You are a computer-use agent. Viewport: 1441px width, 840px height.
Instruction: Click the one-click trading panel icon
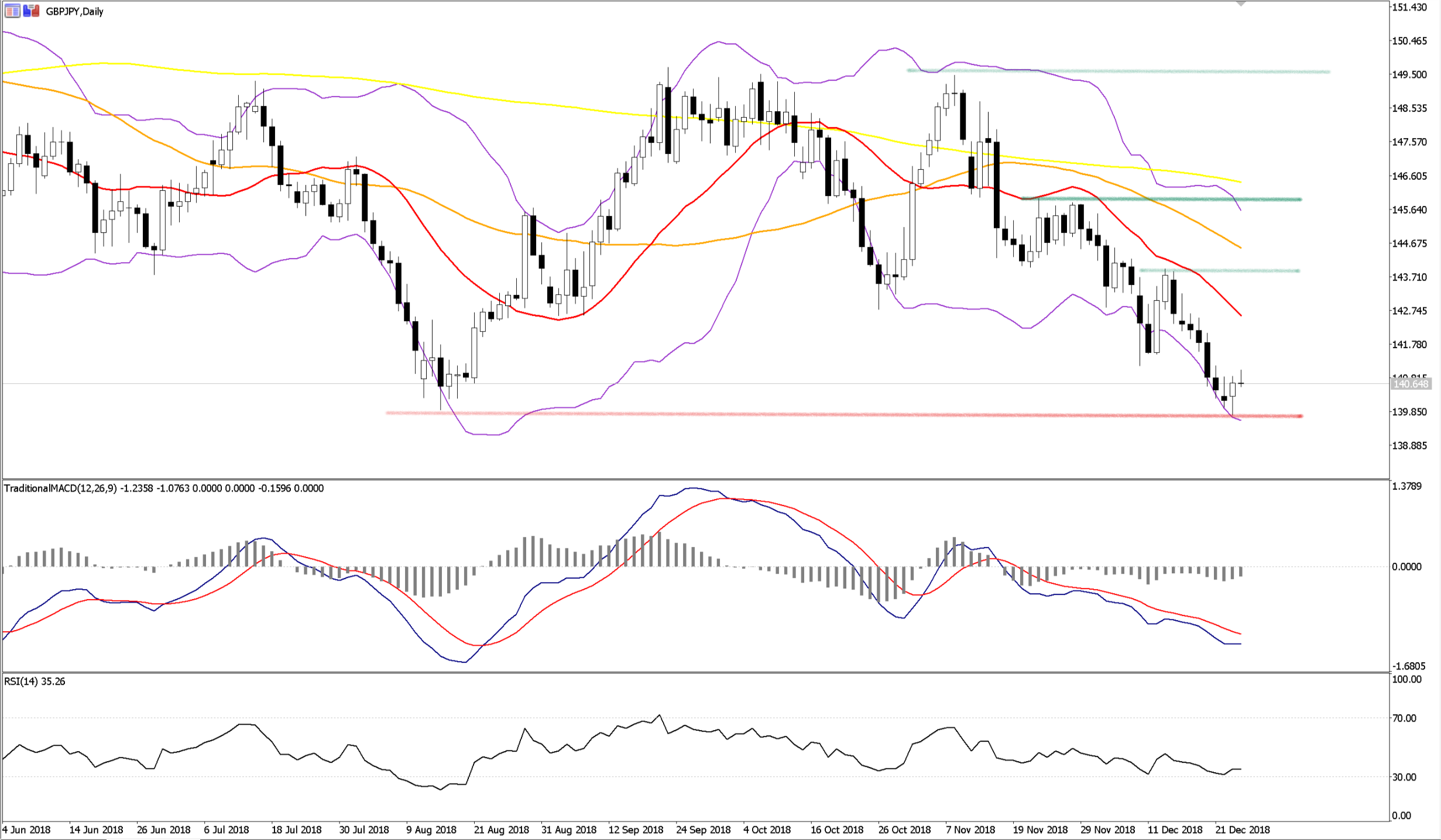(x=31, y=11)
